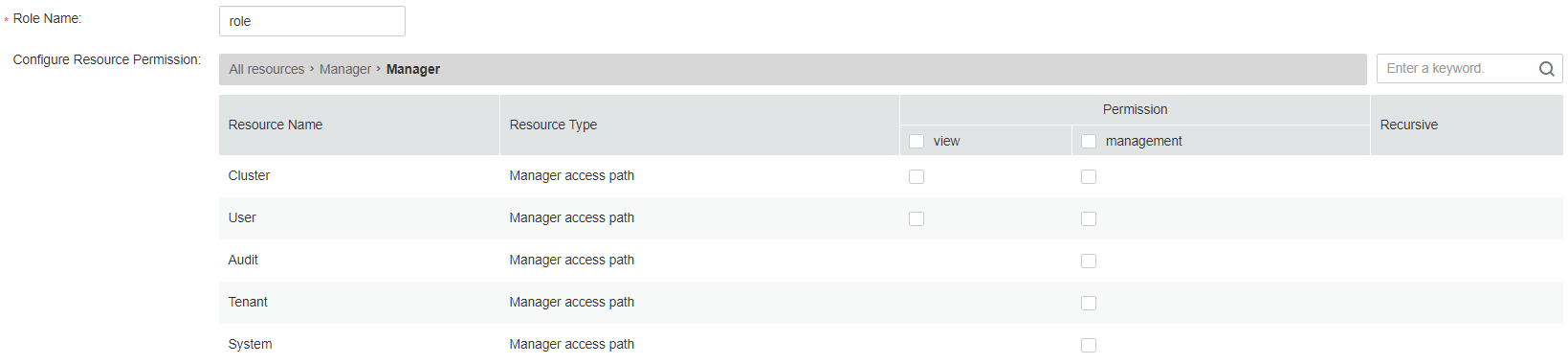
Task: Open the first Manager breadcrumb link
Action: click(x=345, y=69)
